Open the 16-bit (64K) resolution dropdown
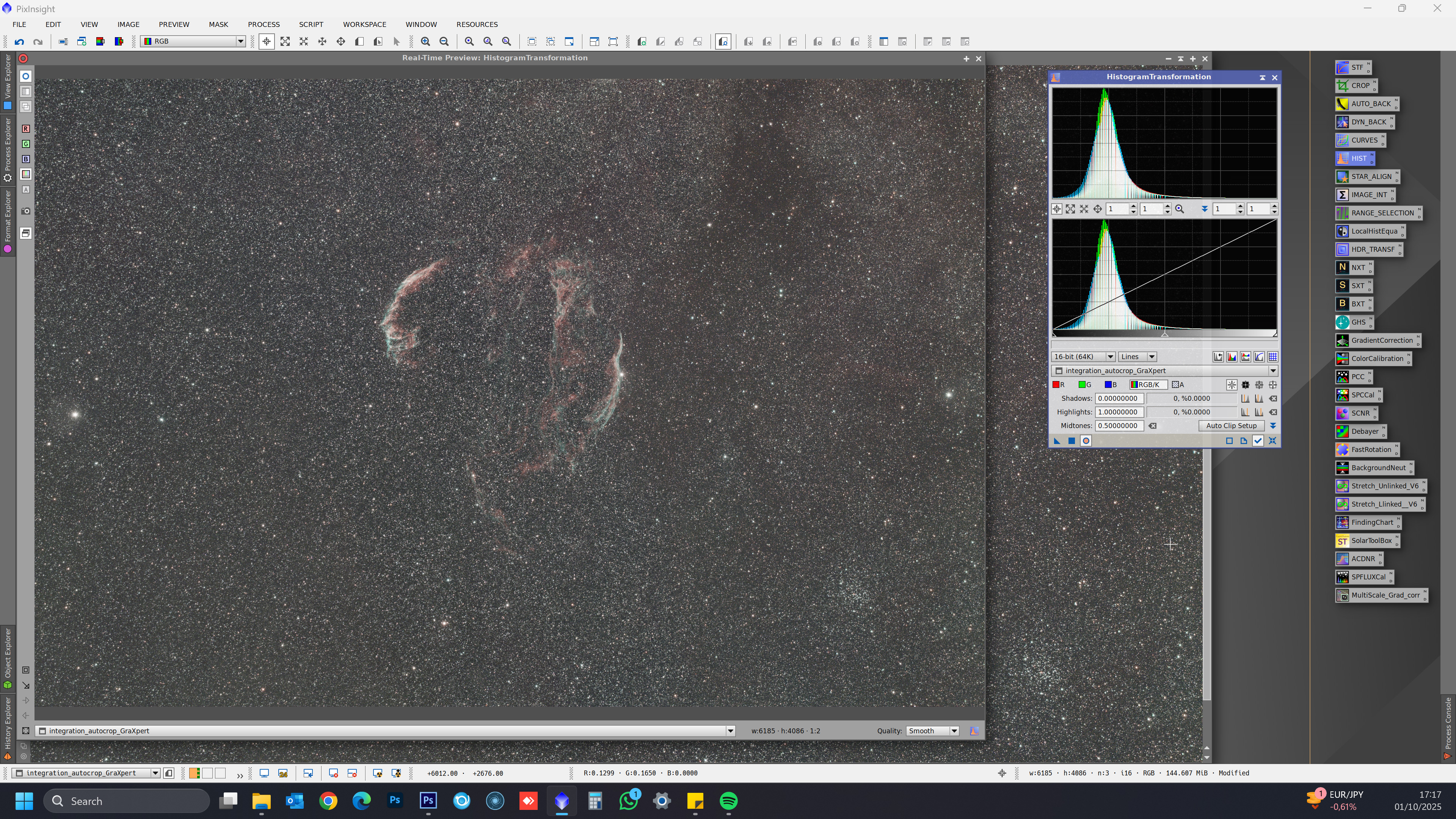Screen dimensions: 1456x819 pos(1083,357)
